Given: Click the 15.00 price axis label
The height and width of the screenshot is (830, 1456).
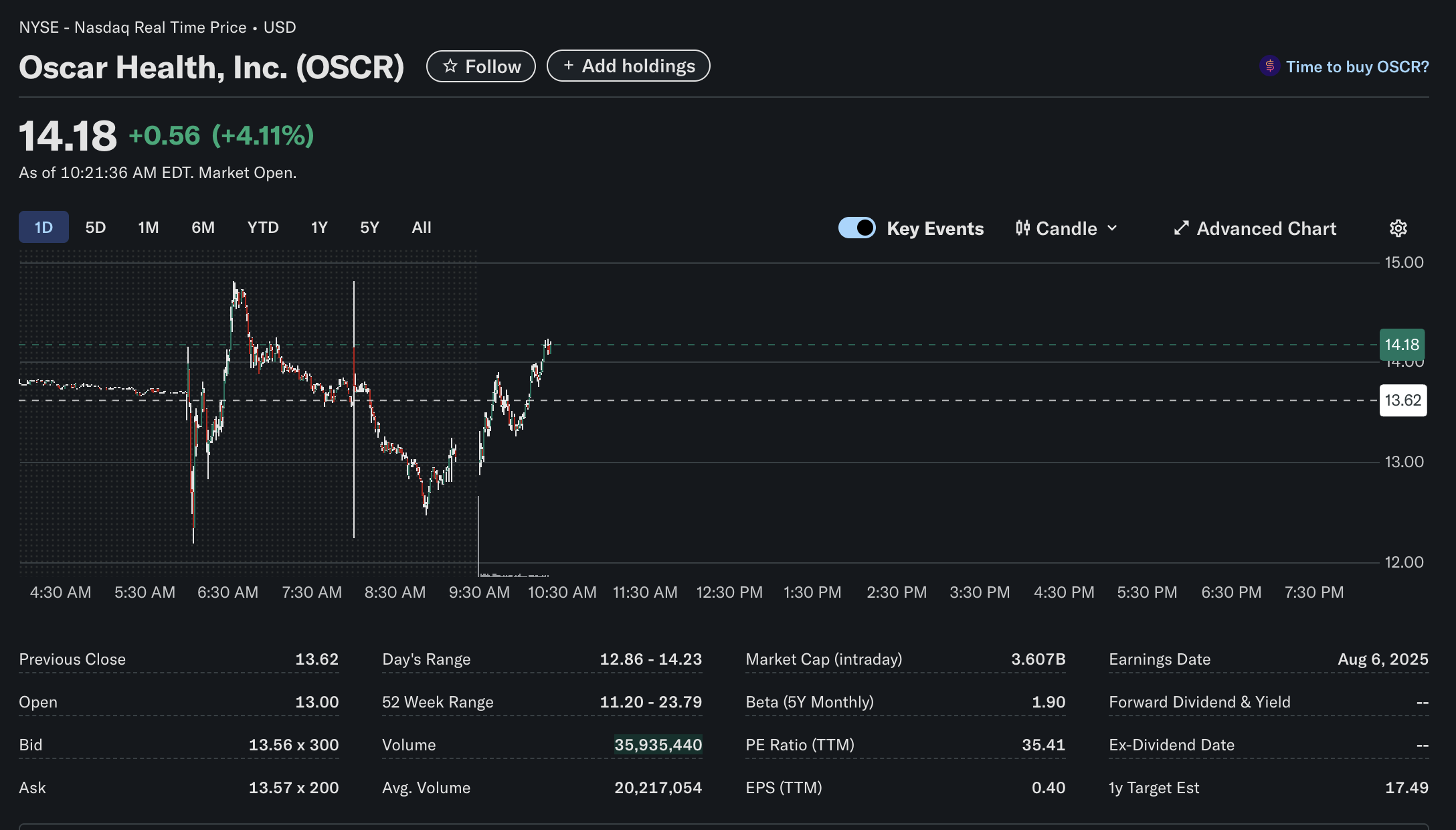Looking at the screenshot, I should click(1404, 262).
